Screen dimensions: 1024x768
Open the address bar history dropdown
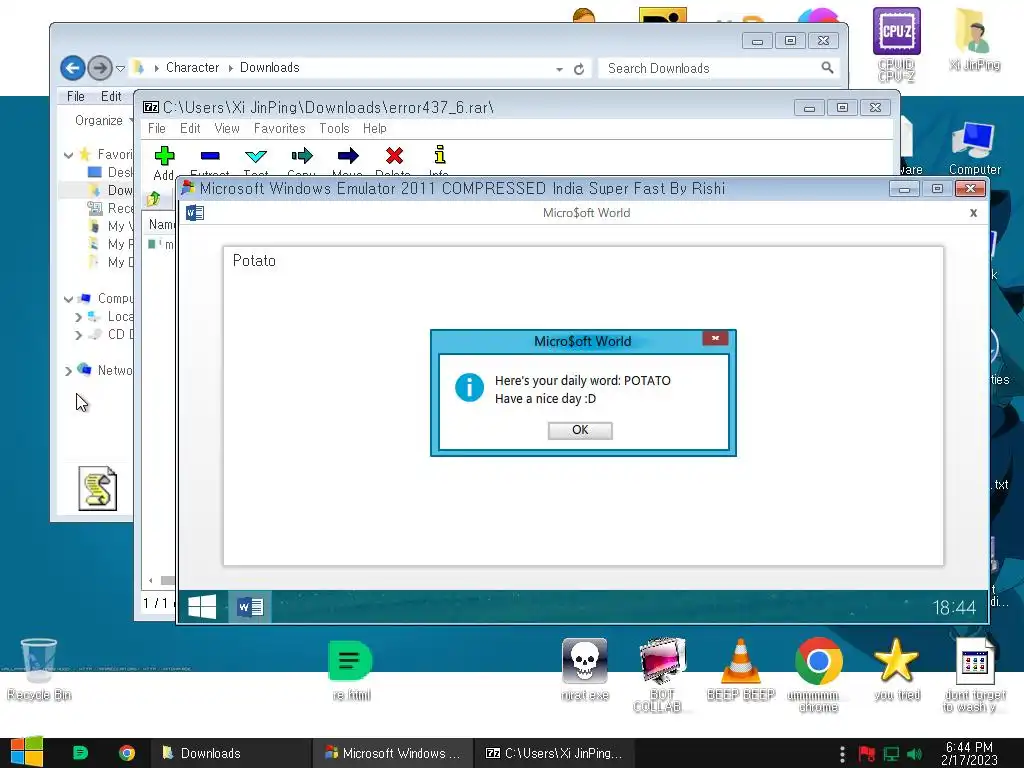(560, 69)
